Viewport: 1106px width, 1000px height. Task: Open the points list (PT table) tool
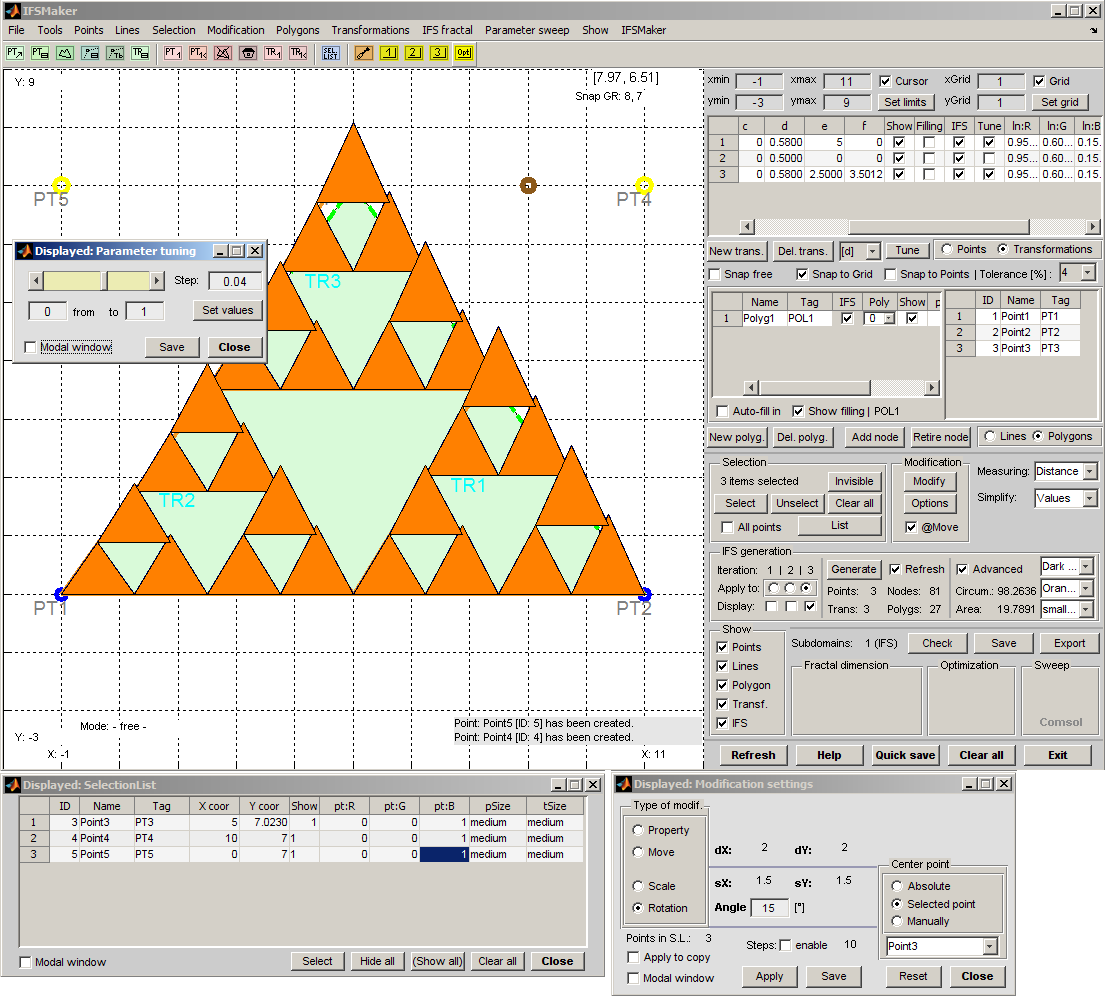(x=40, y=53)
